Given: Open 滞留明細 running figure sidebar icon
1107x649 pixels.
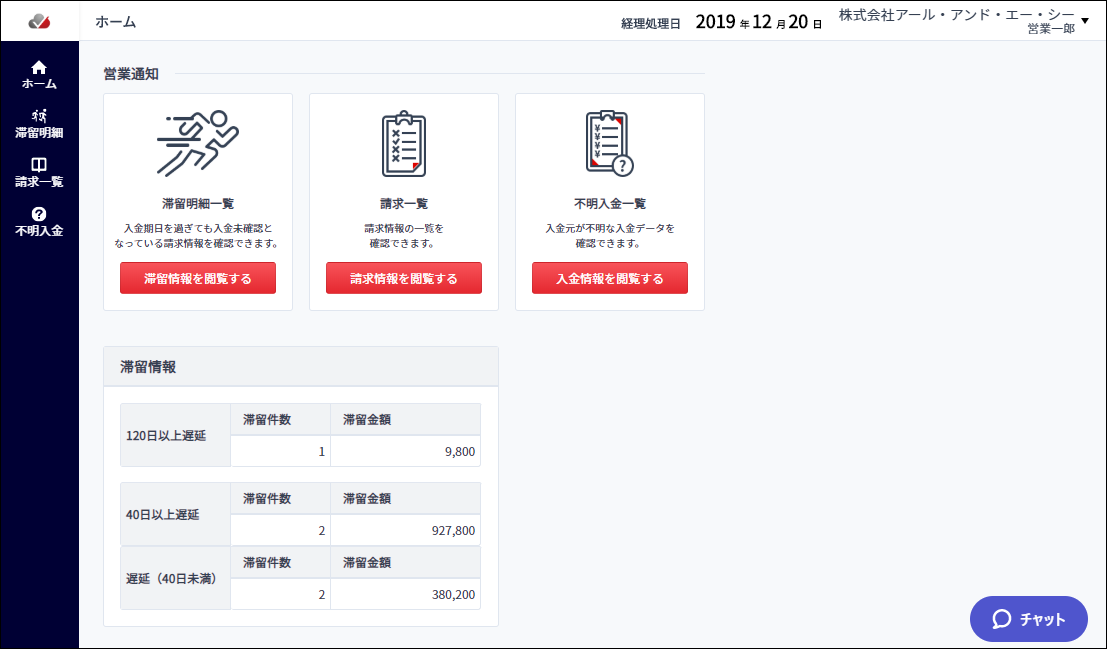Looking at the screenshot, I should tap(39, 116).
